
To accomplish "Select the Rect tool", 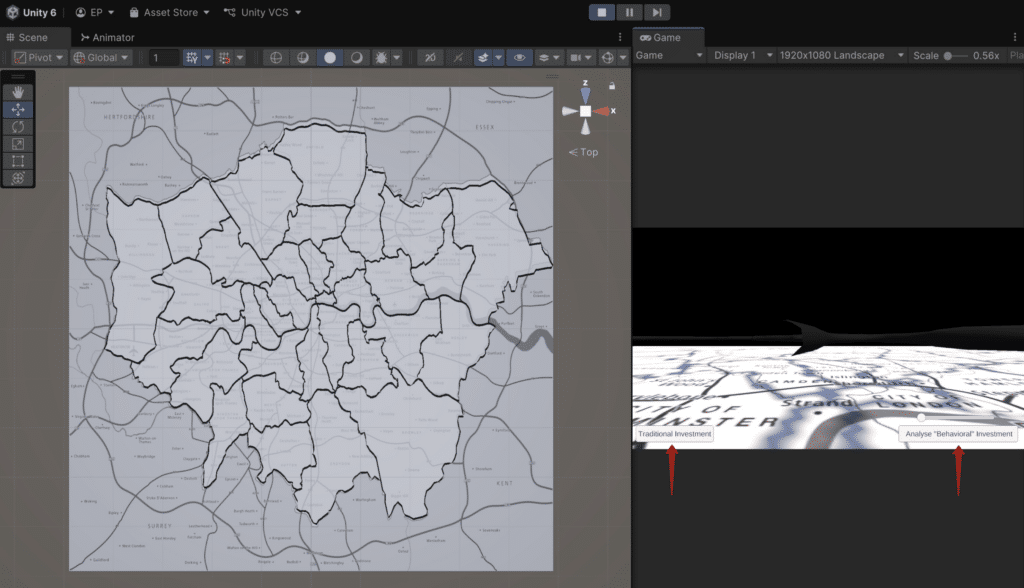I will (18, 160).
